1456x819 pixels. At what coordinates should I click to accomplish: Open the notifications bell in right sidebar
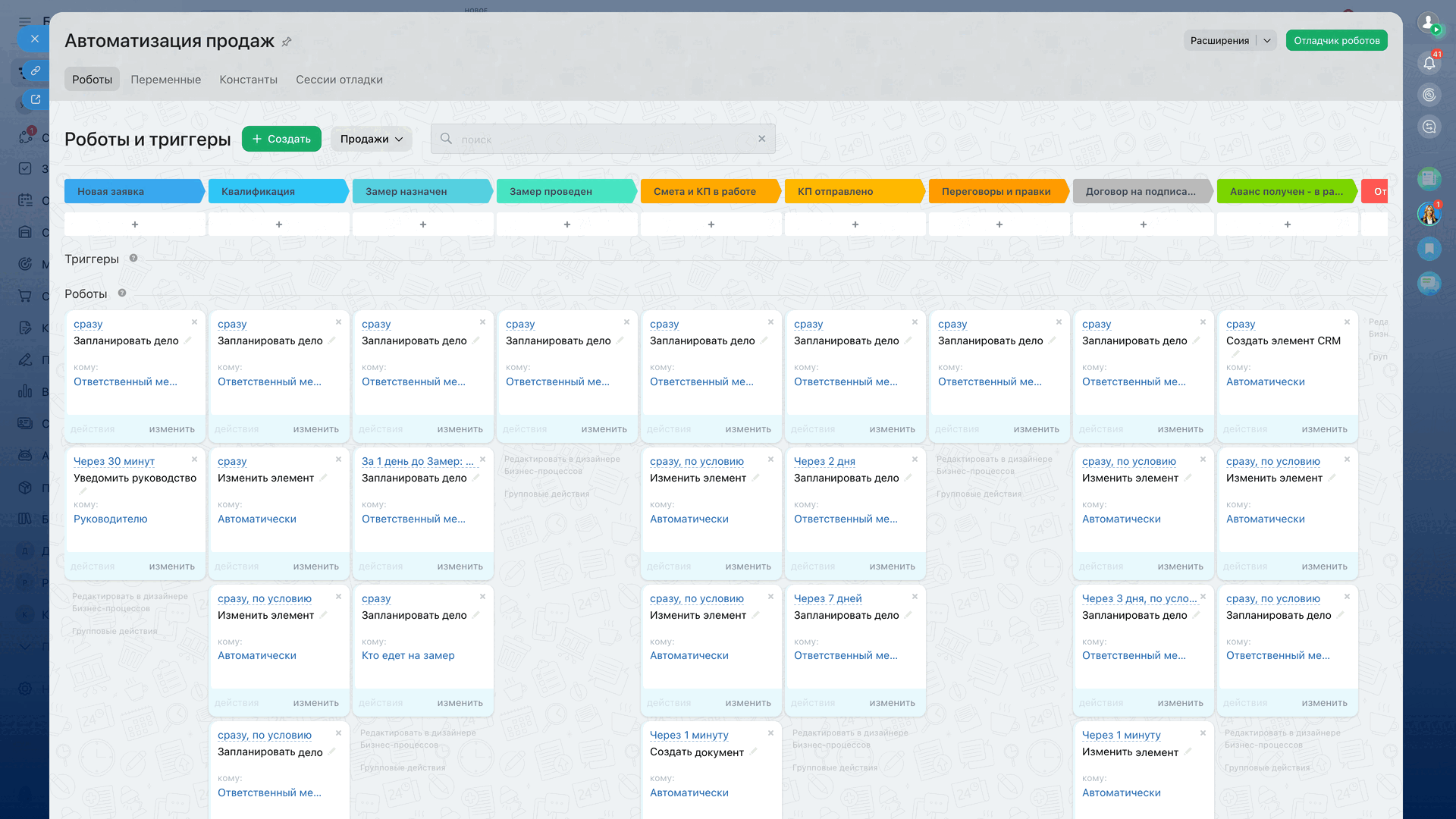[x=1429, y=63]
